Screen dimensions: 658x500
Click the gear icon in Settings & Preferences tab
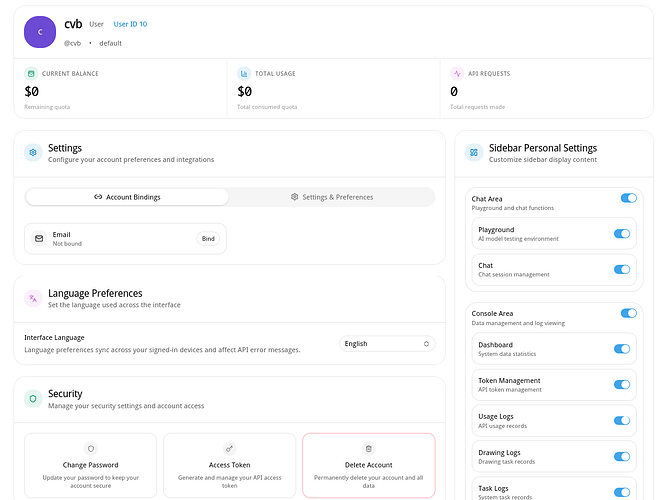click(295, 197)
